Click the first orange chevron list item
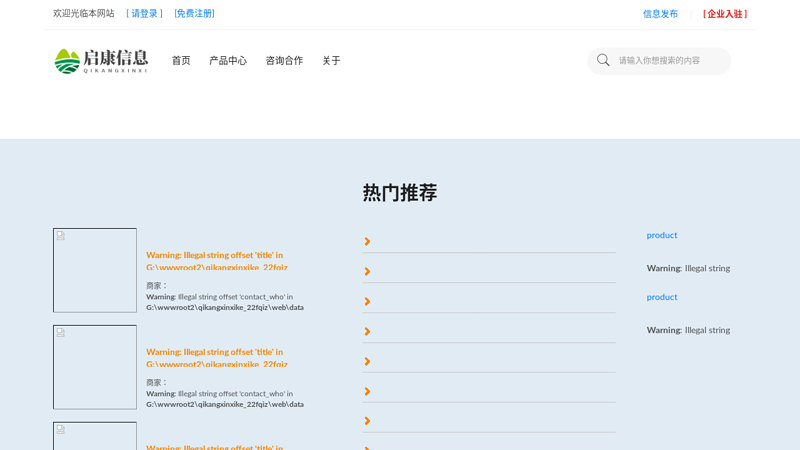This screenshot has height=450, width=800. 489,241
